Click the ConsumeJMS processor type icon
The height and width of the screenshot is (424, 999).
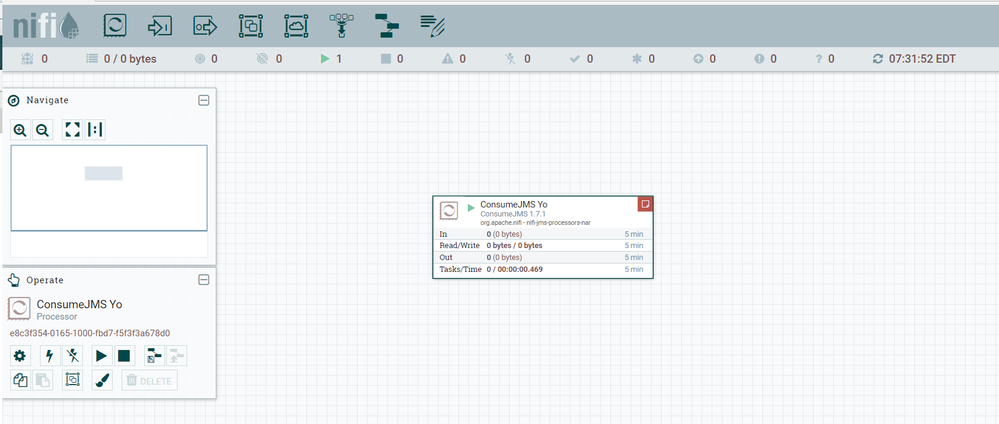449,211
